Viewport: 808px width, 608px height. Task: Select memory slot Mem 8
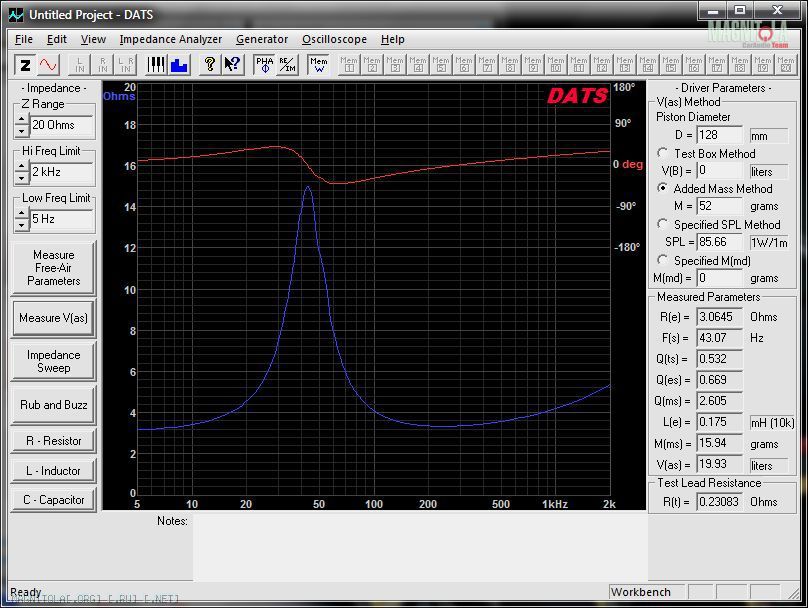(510, 65)
